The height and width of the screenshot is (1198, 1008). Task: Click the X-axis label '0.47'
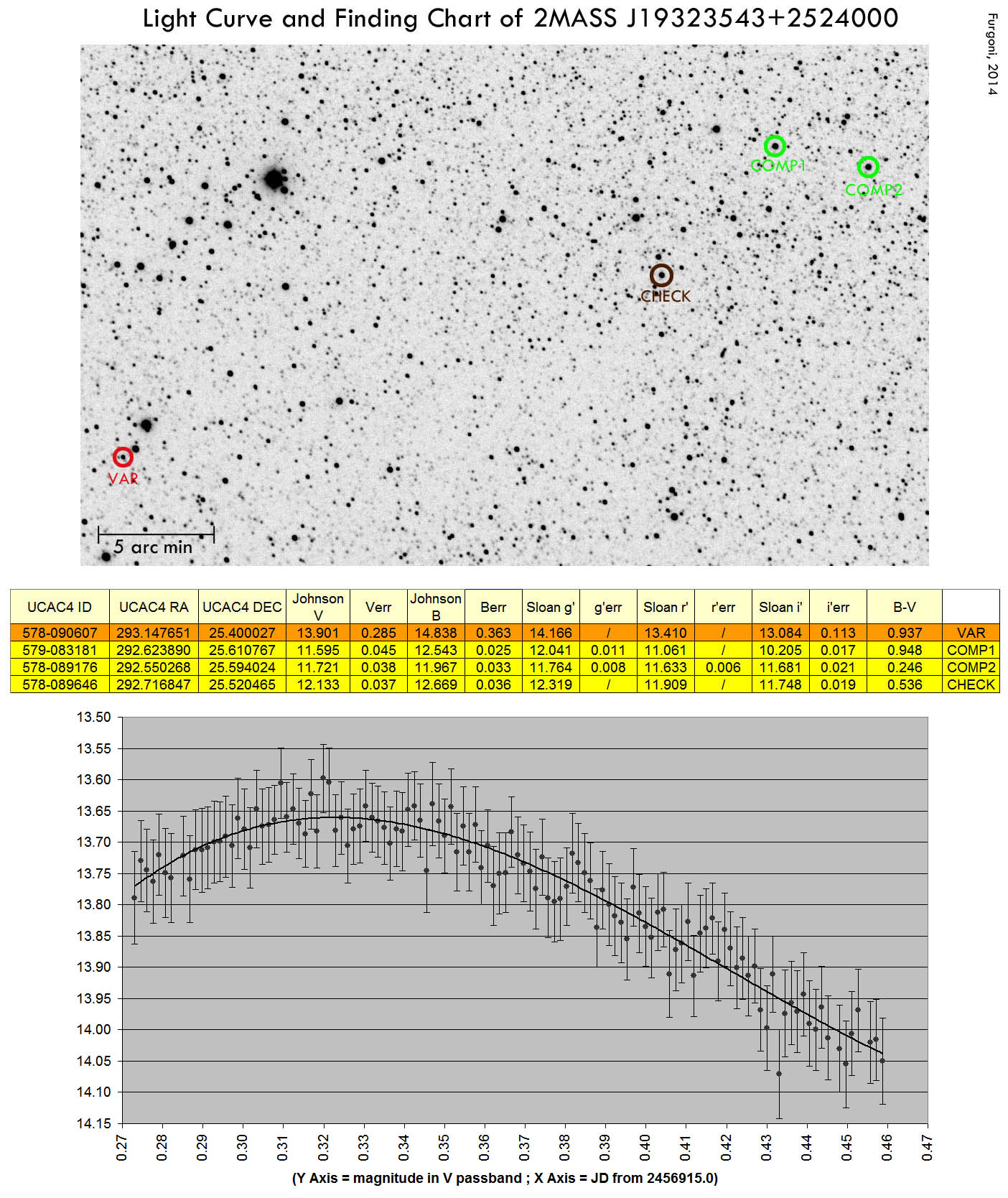(927, 1147)
